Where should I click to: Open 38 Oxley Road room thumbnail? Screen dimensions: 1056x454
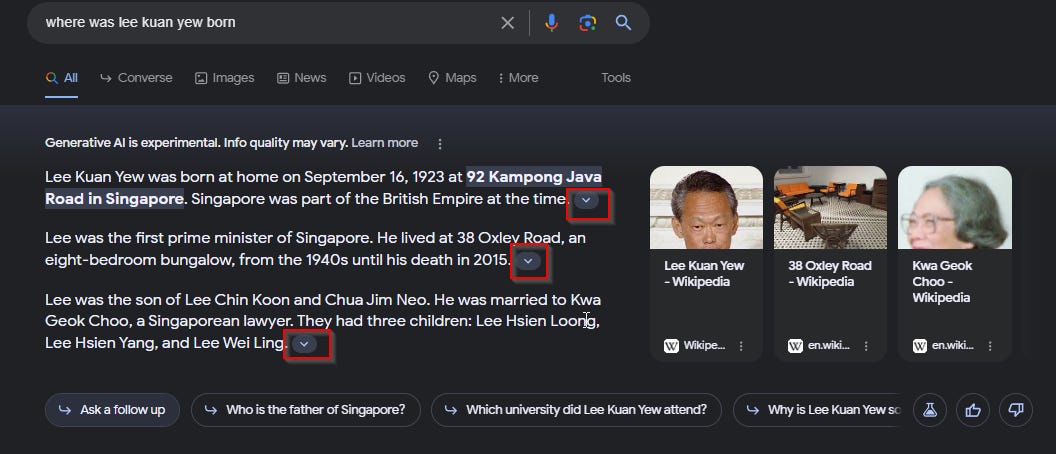point(830,207)
